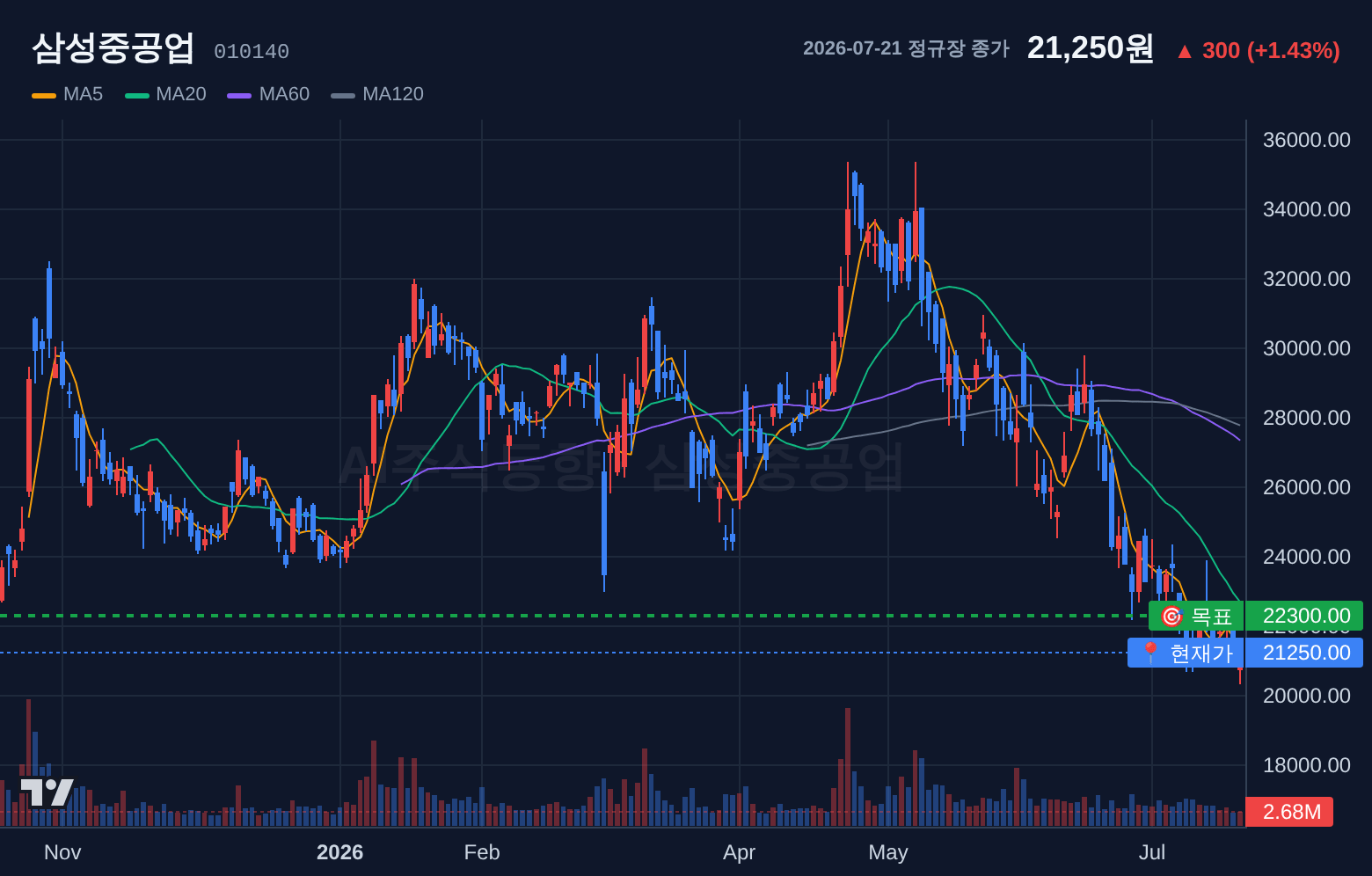Click the 21,250원 closing price
Screen dimensions: 1372x876
1090,48
